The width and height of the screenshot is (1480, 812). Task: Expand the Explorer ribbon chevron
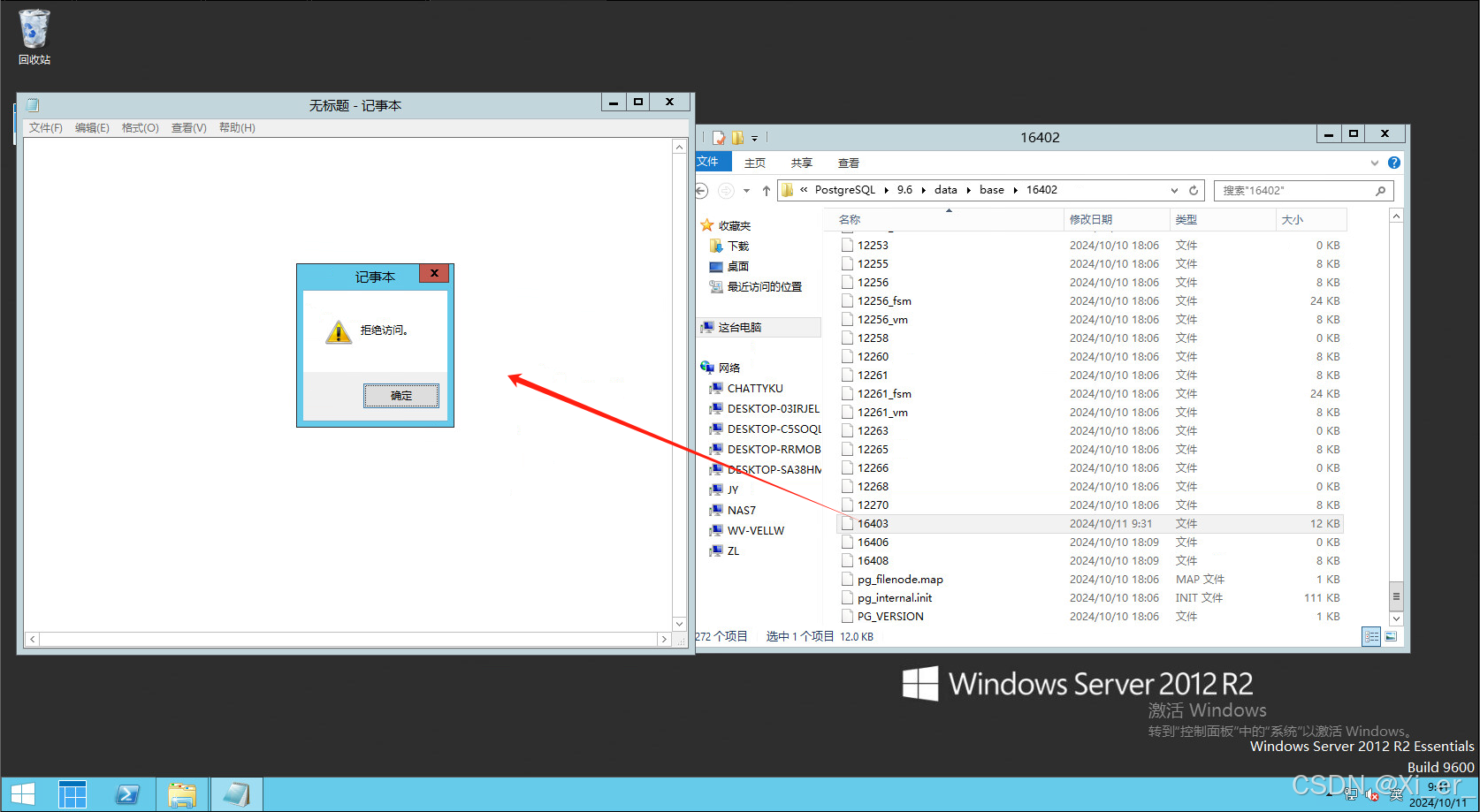click(x=1375, y=163)
